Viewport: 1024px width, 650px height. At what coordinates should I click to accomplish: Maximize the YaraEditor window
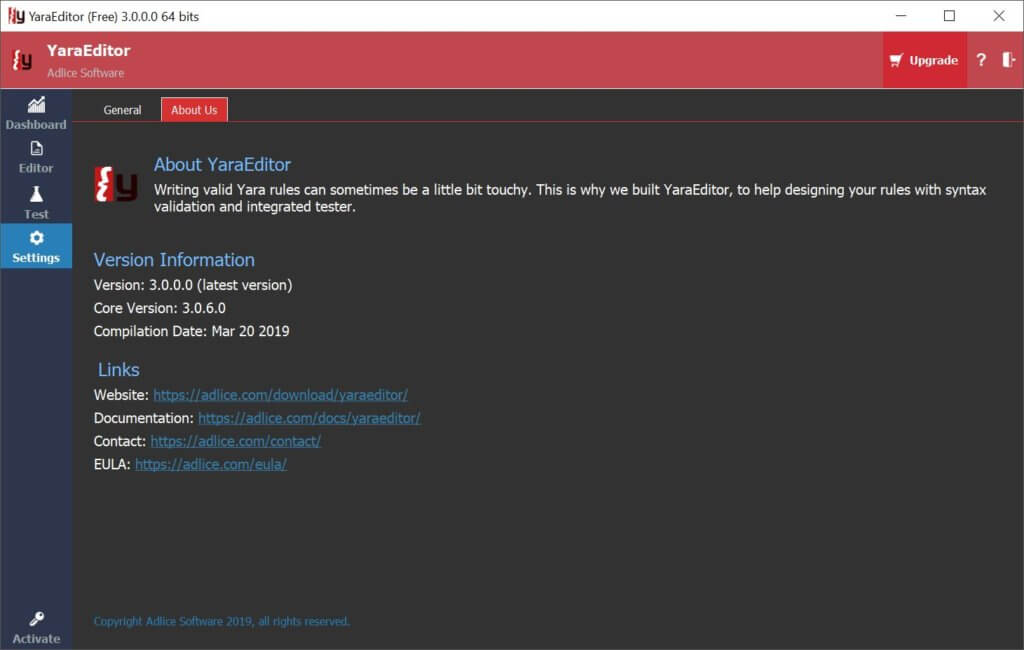(949, 16)
